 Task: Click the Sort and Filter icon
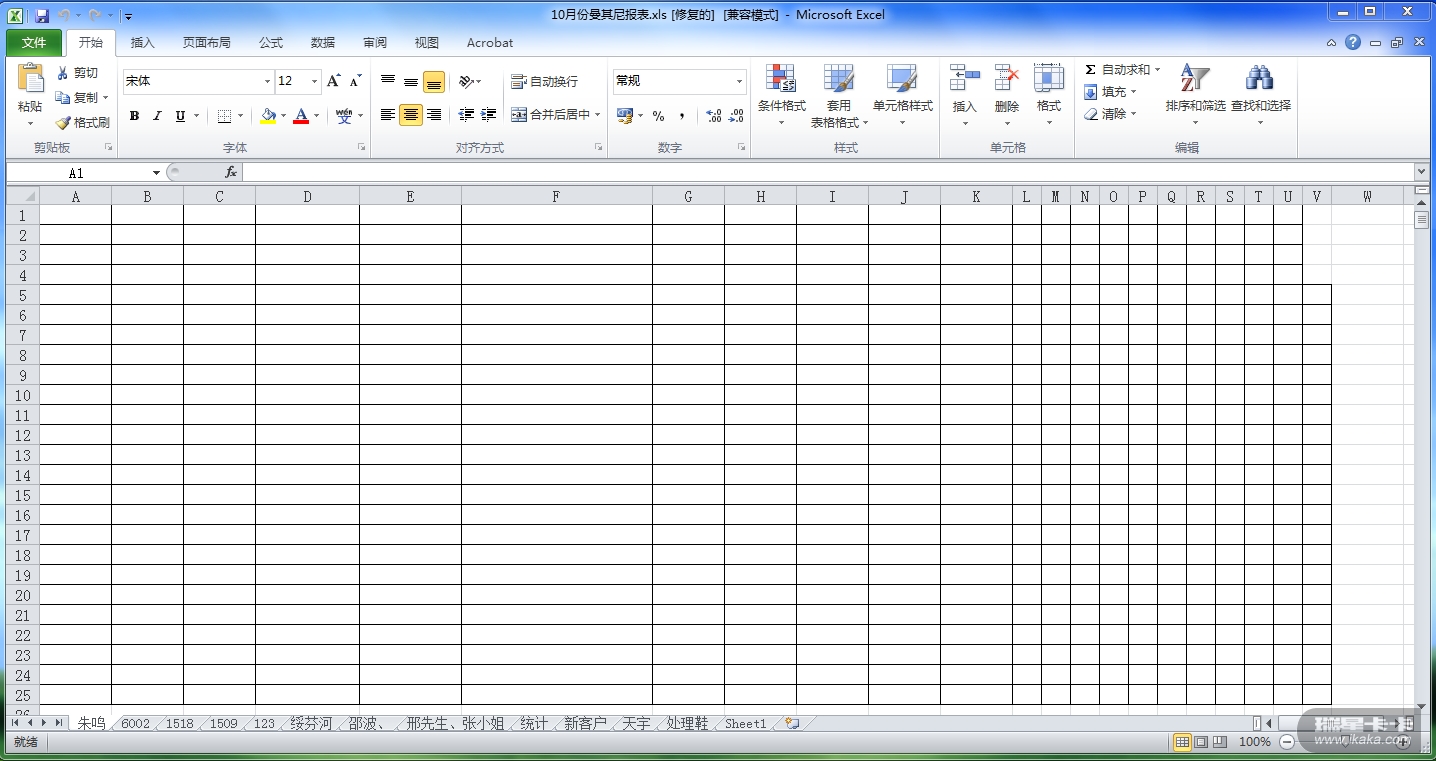pyautogui.click(x=1195, y=79)
